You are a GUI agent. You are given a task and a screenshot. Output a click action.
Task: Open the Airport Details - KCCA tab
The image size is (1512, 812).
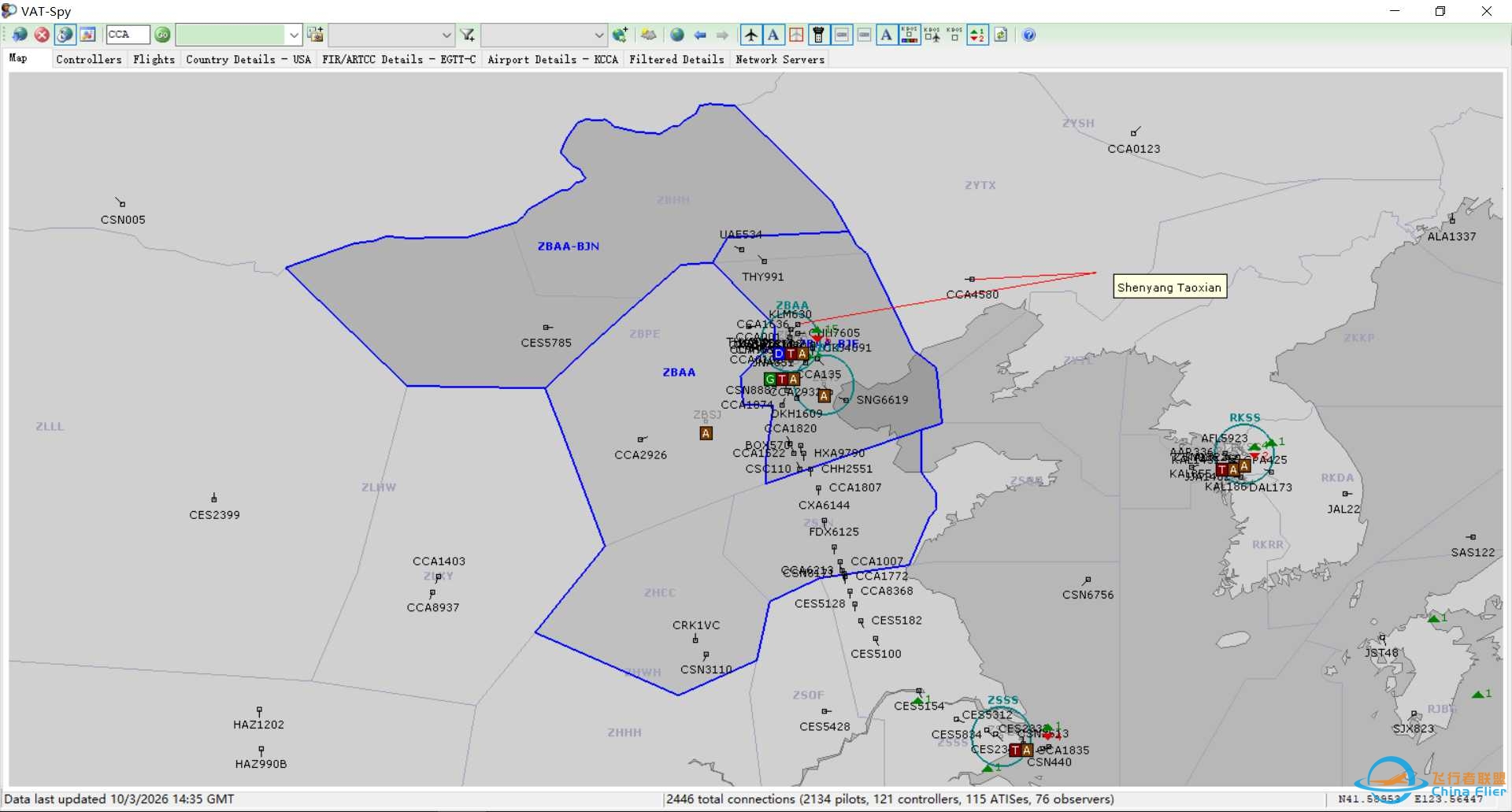tap(553, 59)
